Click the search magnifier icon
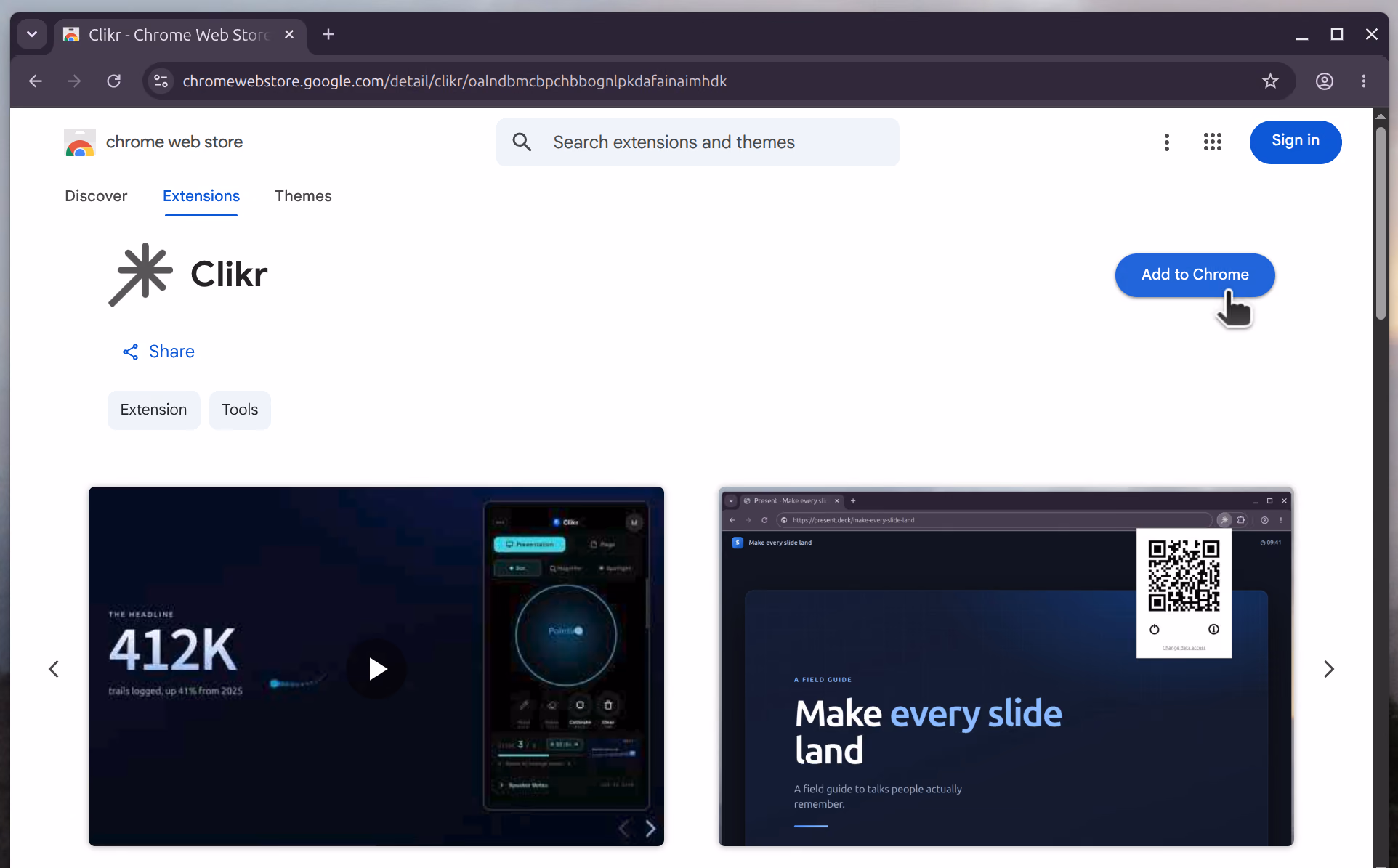This screenshot has width=1398, height=868. (522, 142)
